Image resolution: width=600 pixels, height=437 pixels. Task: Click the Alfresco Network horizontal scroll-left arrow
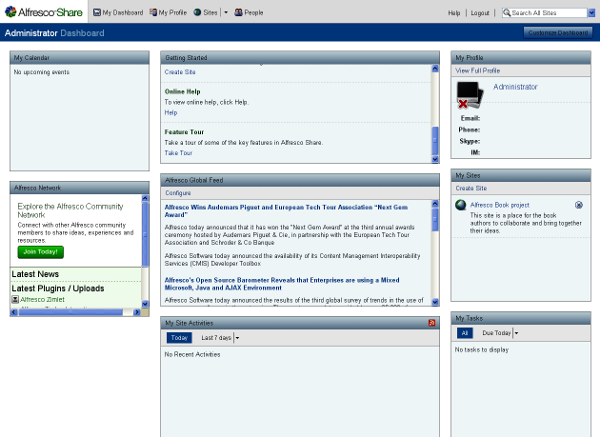(x=14, y=312)
